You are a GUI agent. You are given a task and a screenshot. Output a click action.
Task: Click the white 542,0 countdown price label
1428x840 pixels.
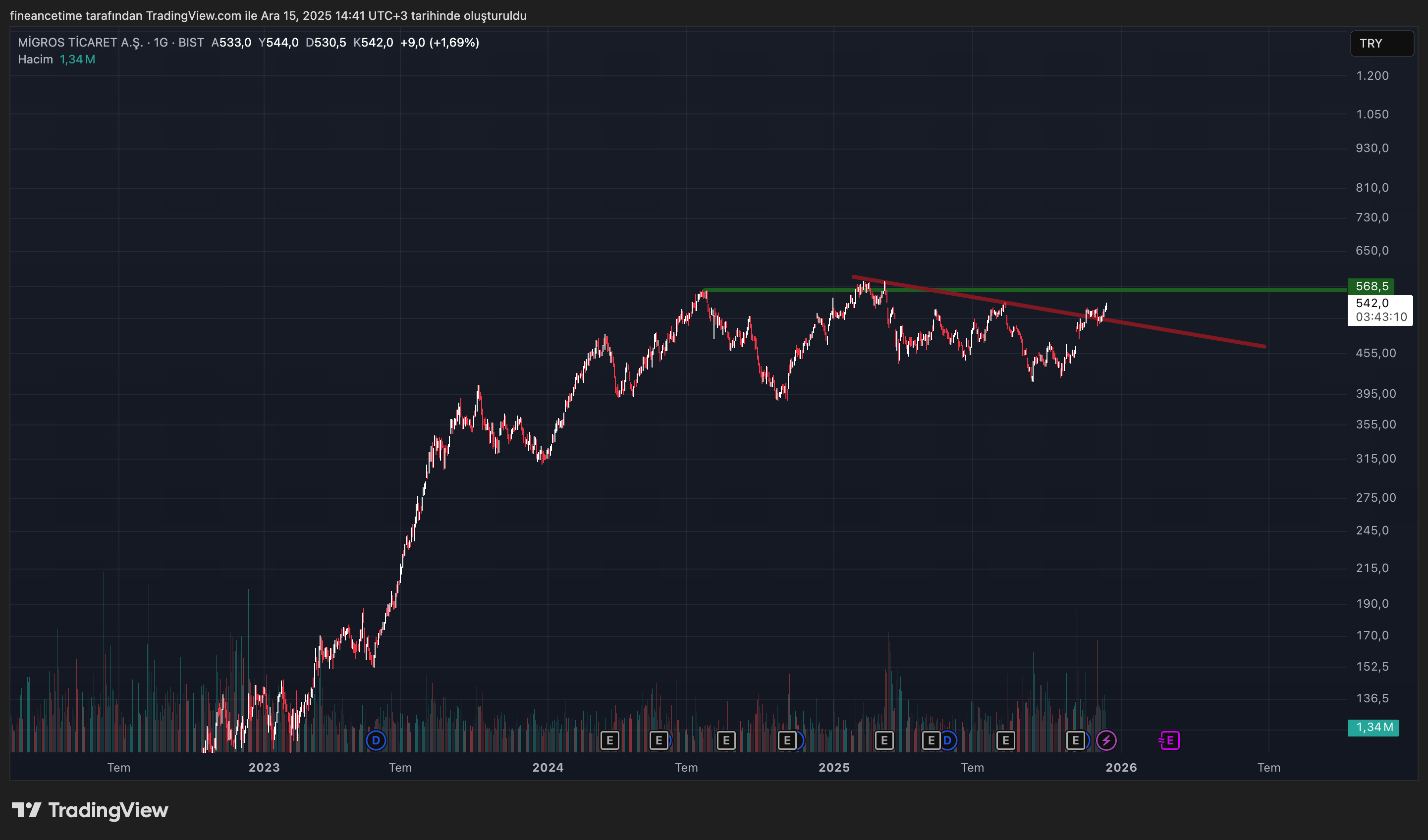[x=1380, y=310]
